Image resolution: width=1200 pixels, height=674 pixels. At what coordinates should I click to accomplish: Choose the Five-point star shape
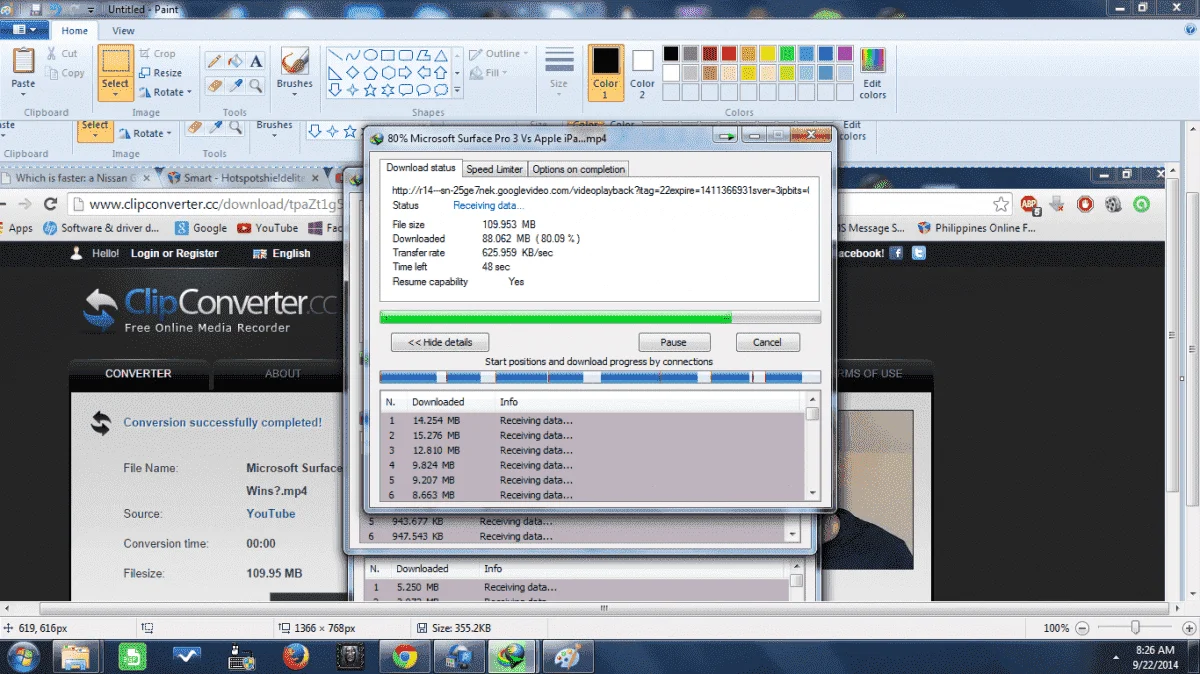point(370,90)
